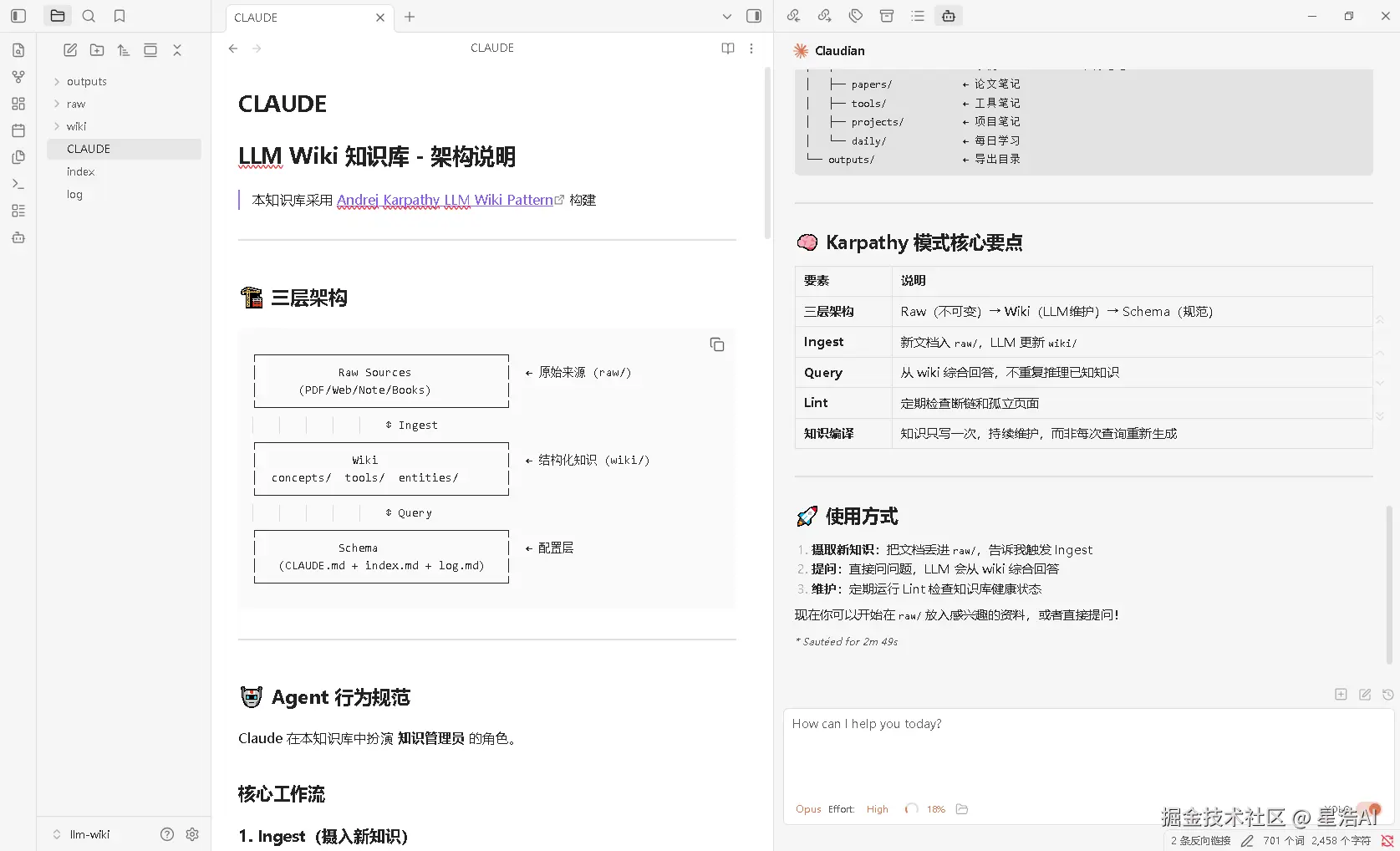
Task: Open Obsidian help from the vault footer
Action: 167,834
